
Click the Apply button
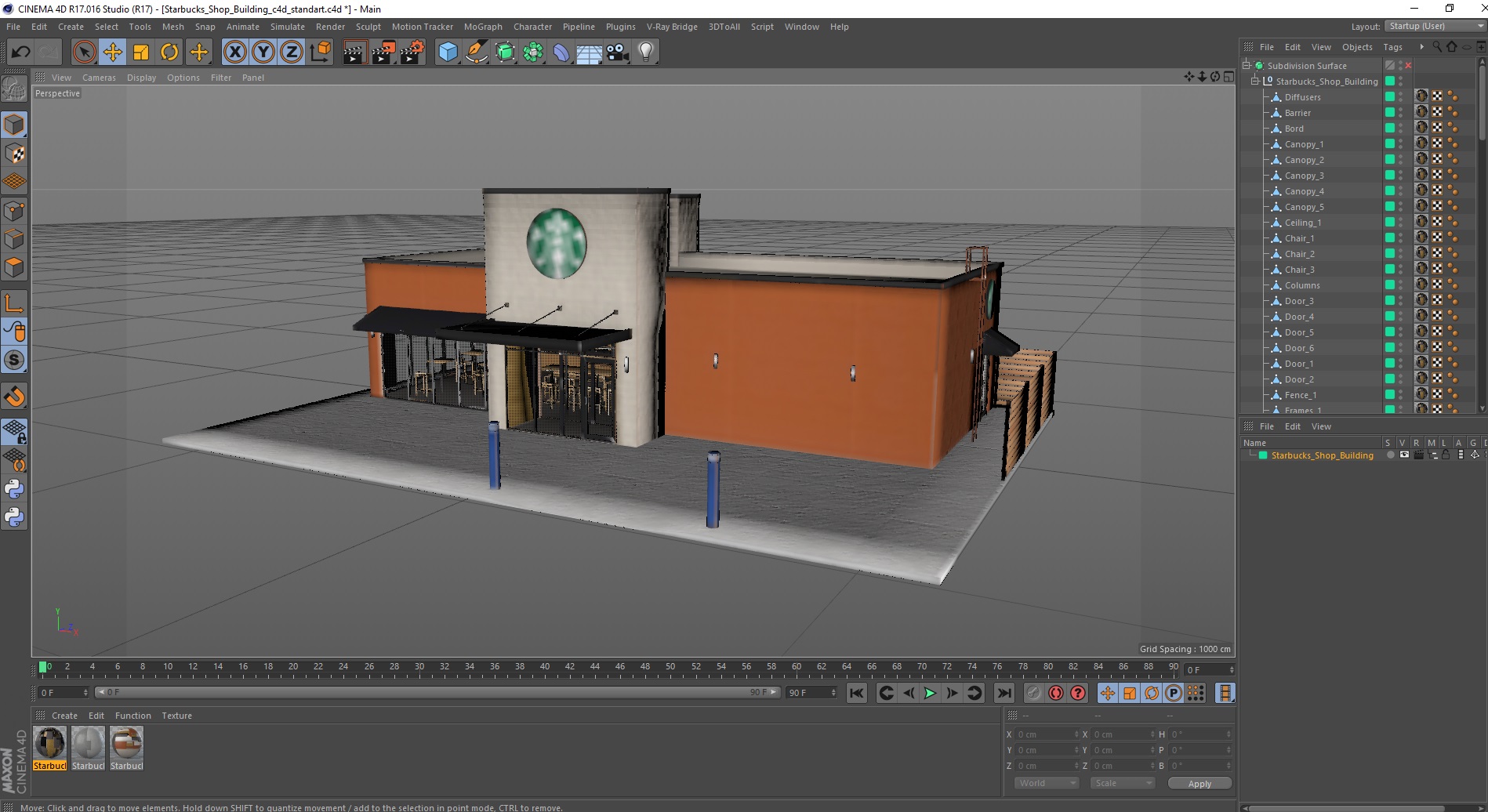tap(1199, 784)
